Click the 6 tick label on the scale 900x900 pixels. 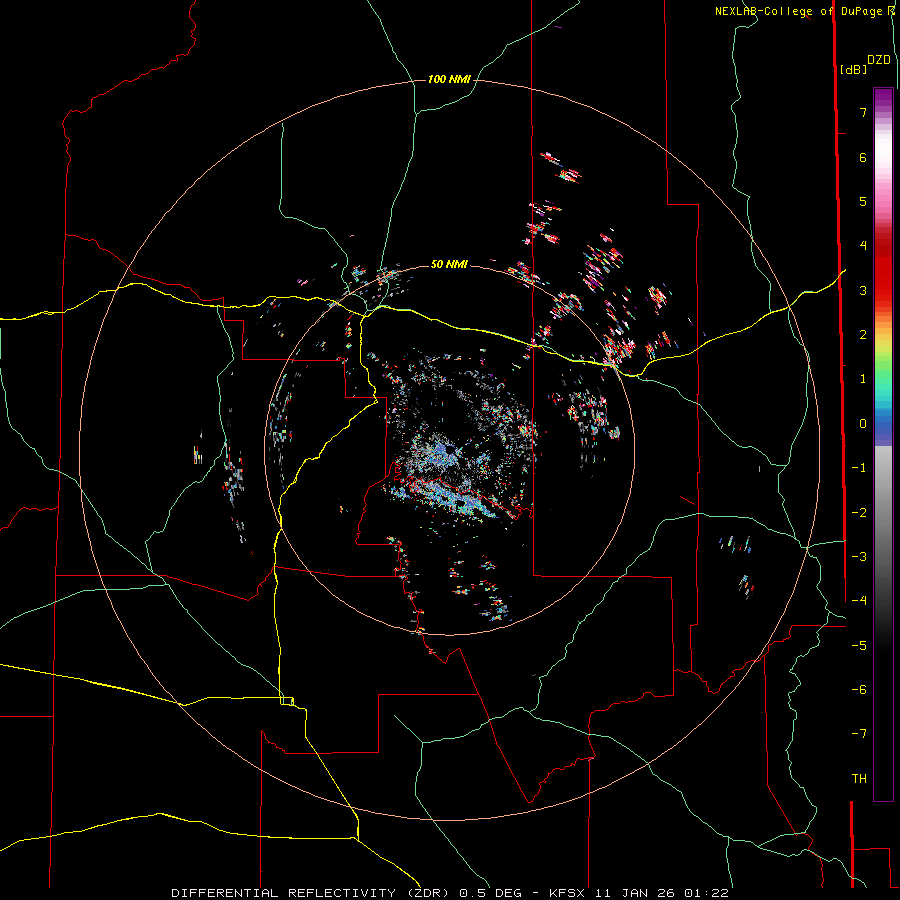[x=863, y=157]
